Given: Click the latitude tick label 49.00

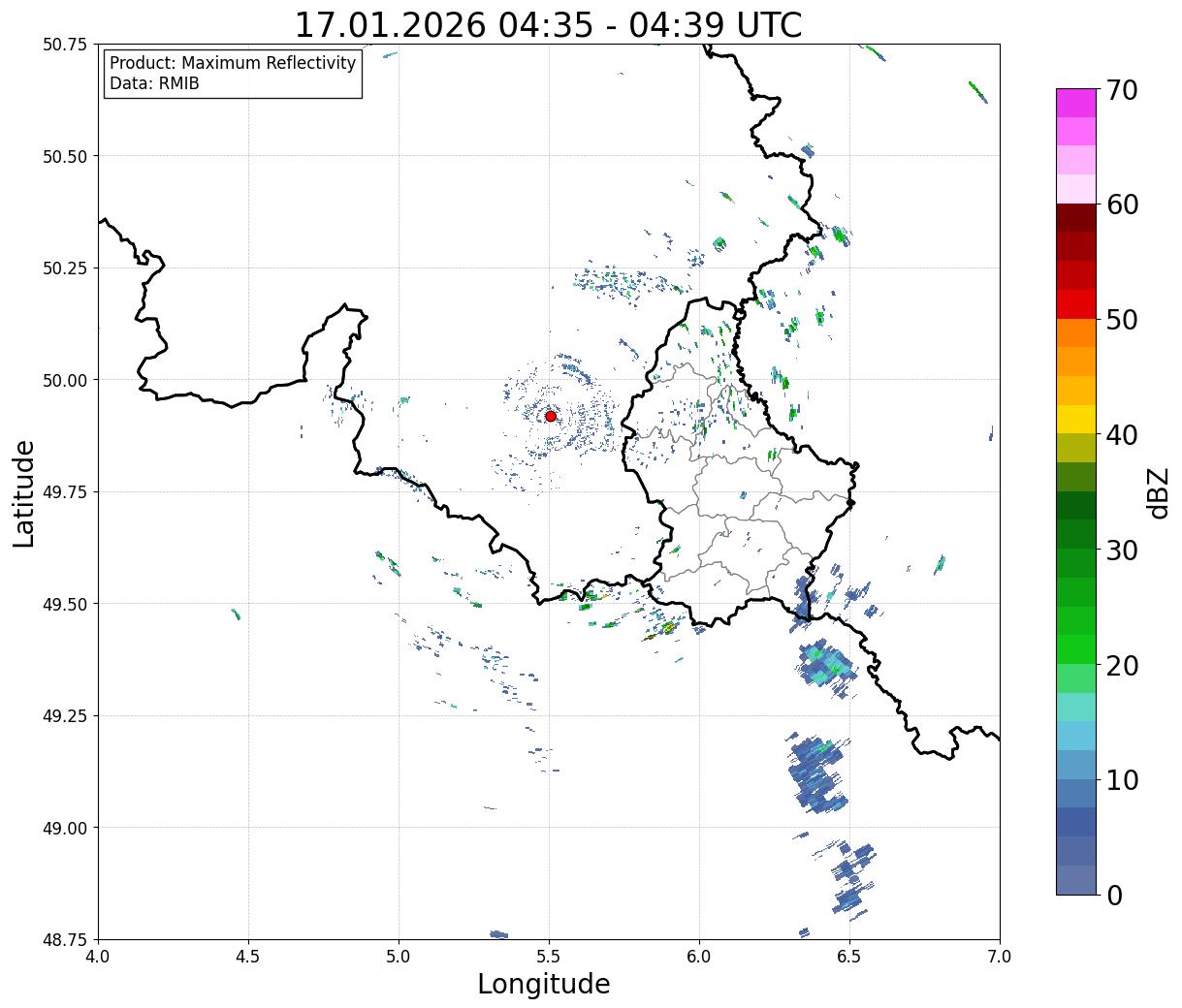Looking at the screenshot, I should pos(65,828).
